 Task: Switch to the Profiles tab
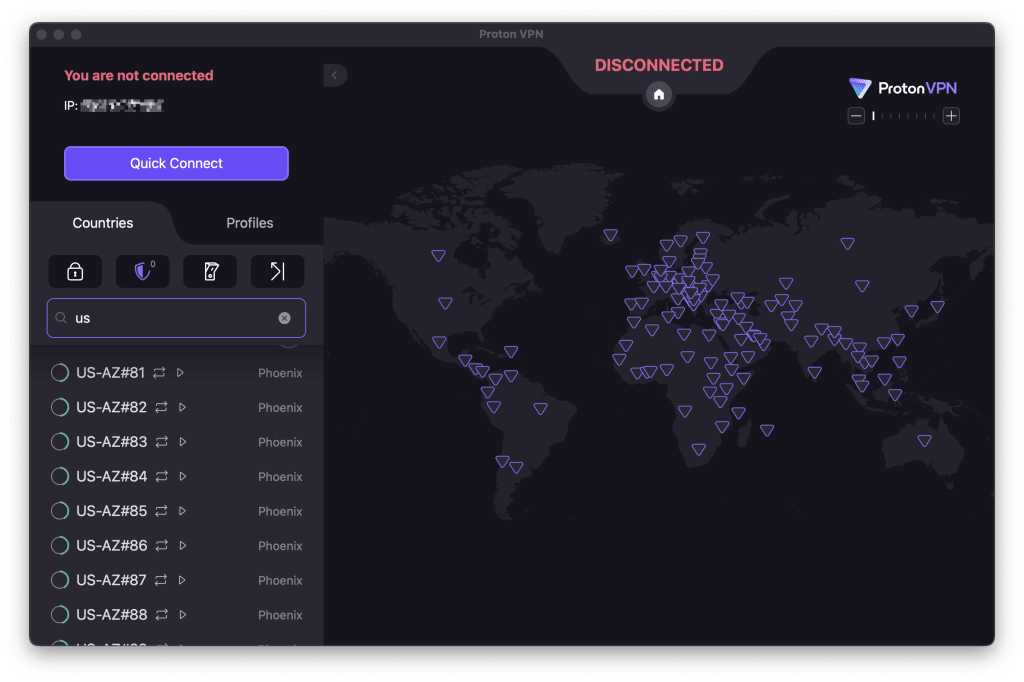(249, 223)
